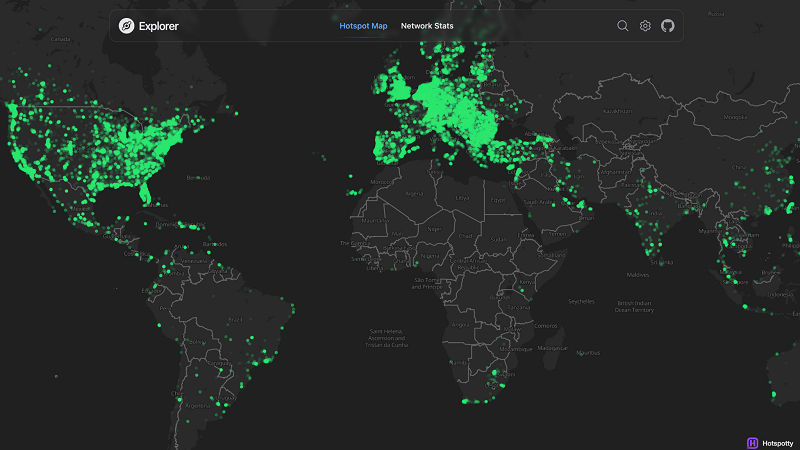Click the Bermuda label on the map
This screenshot has height=450, width=800.
[199, 177]
